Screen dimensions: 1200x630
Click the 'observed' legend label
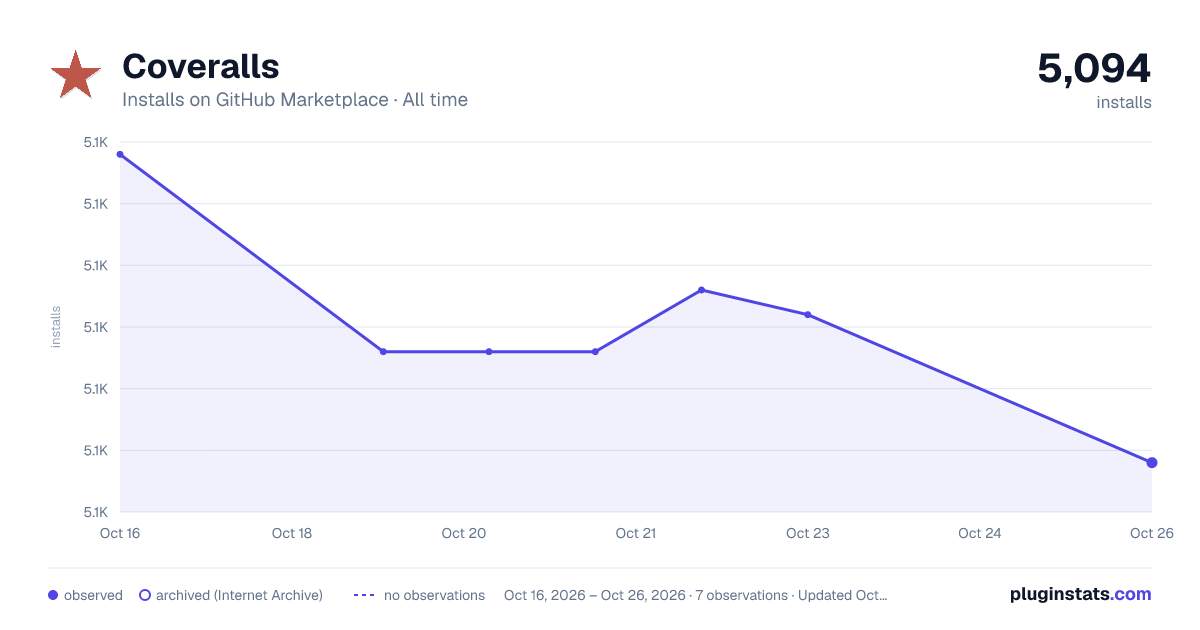[x=93, y=595]
